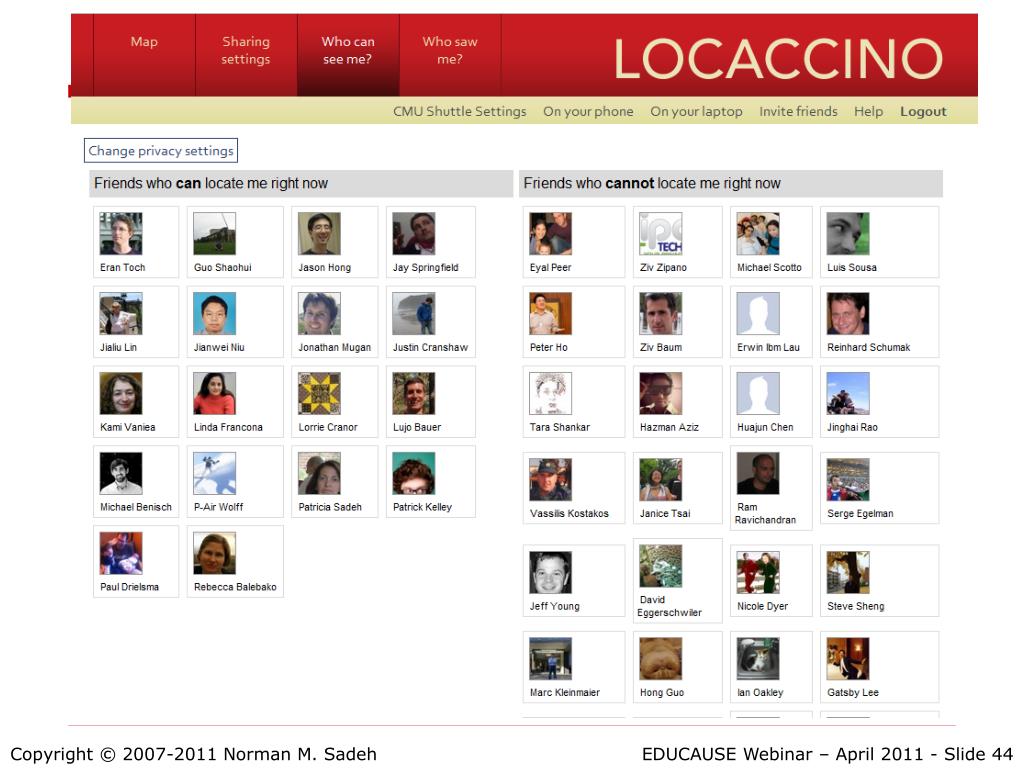Open Hazman Aziz's profile photo
The width and height of the screenshot is (1024, 768).
tap(660, 393)
